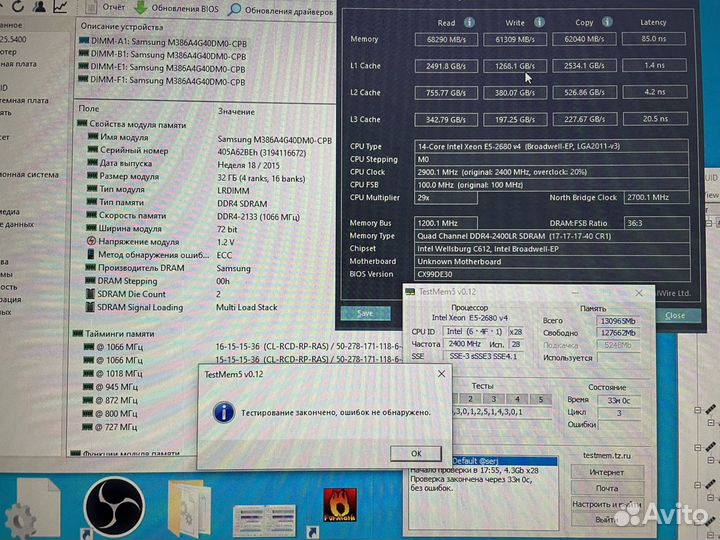Image resolution: width=720 pixels, height=540 pixels.
Task: Click the Поле column header
Action: (89, 108)
